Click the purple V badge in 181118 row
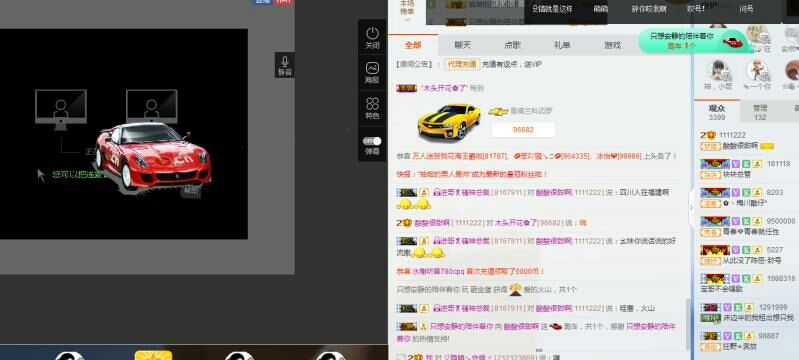 coord(736,164)
